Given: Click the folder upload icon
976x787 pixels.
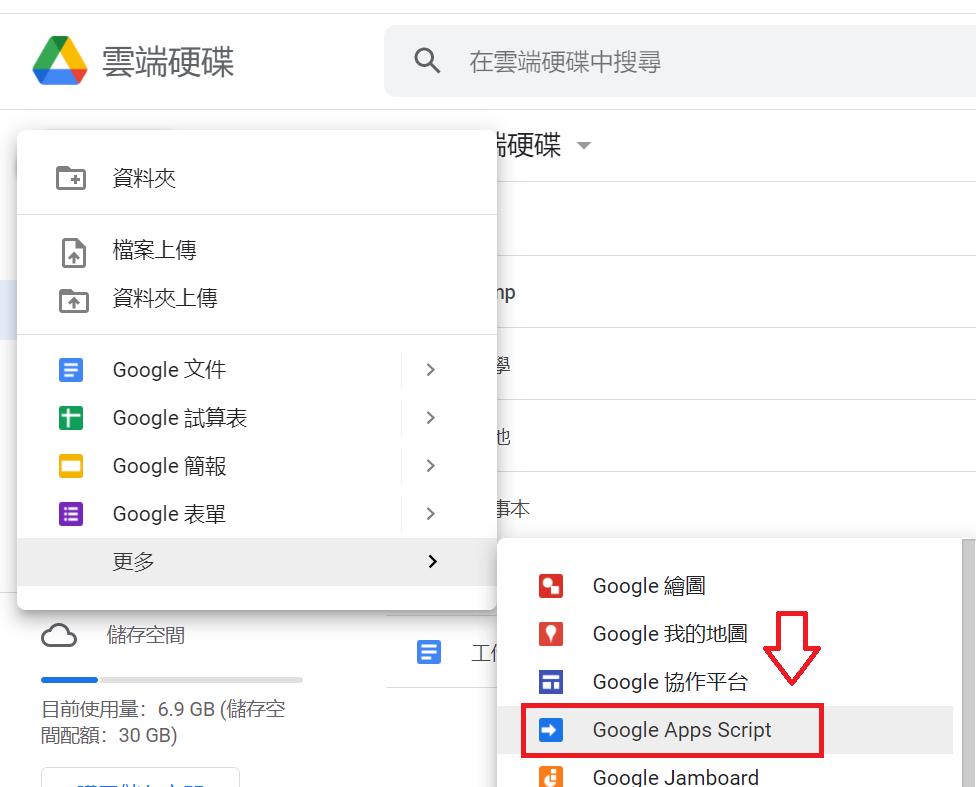Looking at the screenshot, I should pyautogui.click(x=73, y=301).
